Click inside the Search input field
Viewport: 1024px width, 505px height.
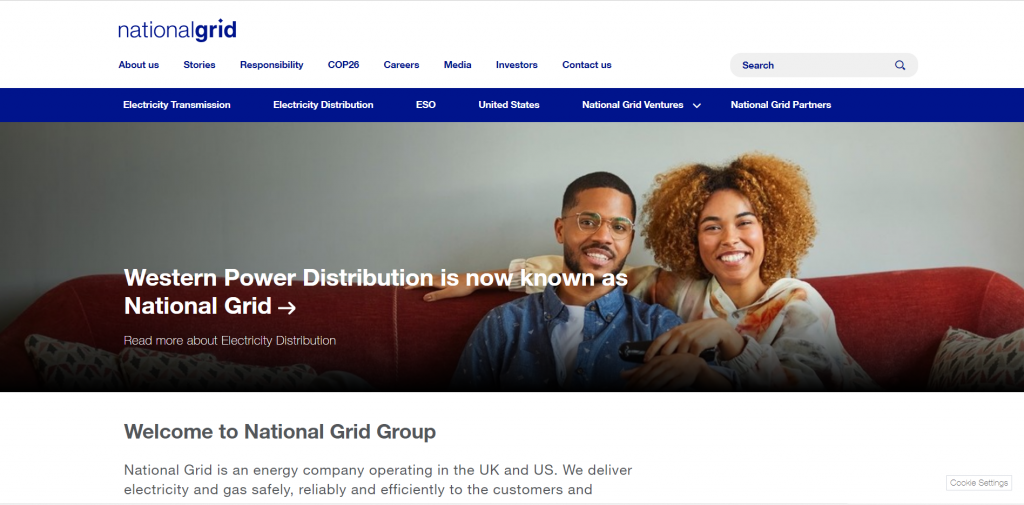click(x=813, y=65)
